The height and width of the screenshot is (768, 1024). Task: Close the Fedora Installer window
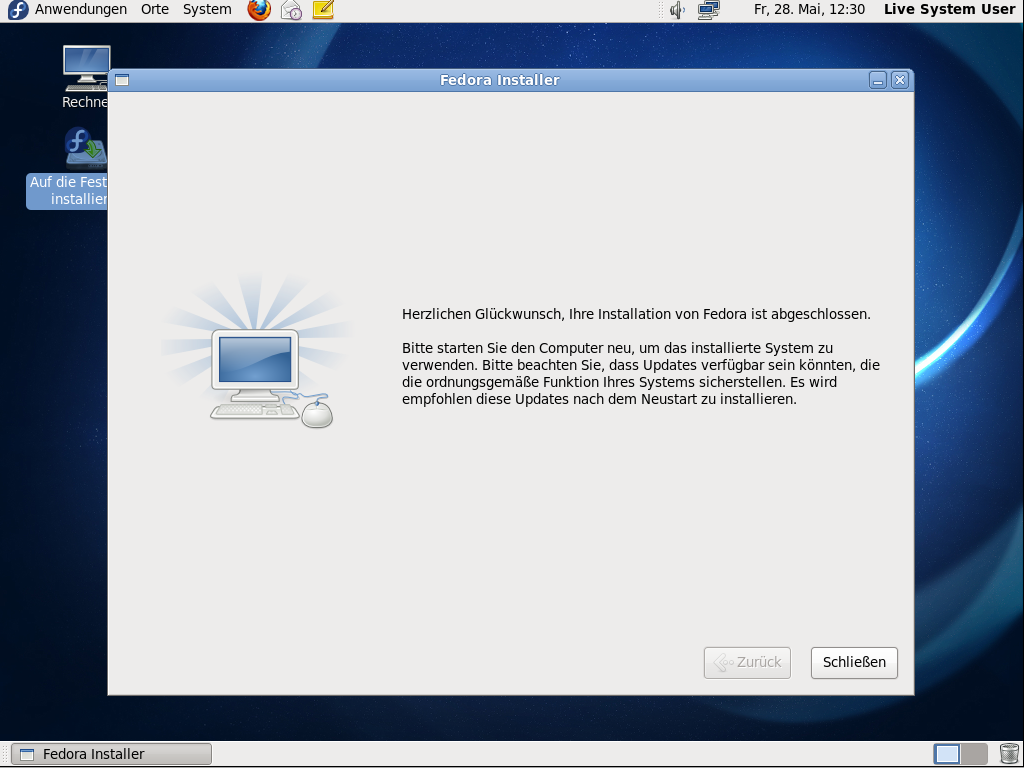(900, 80)
